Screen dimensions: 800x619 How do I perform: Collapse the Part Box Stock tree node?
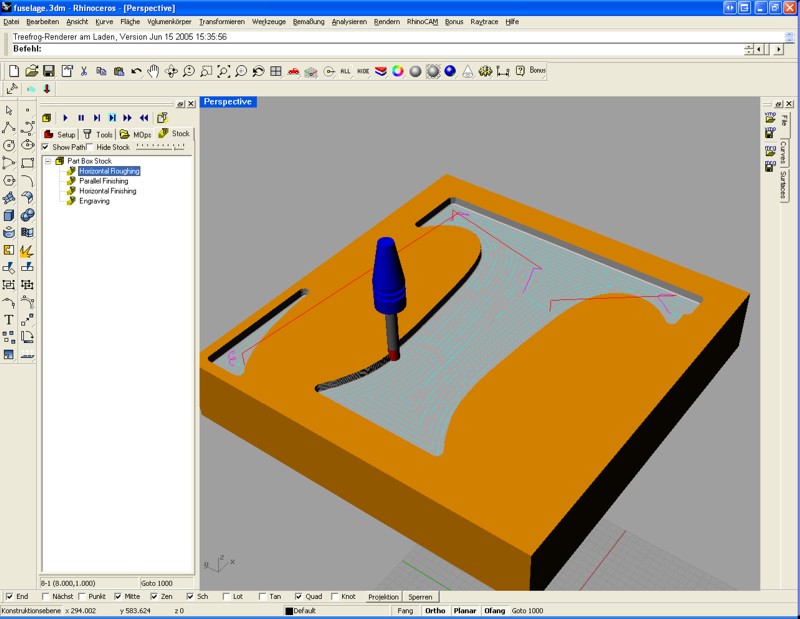point(47,161)
